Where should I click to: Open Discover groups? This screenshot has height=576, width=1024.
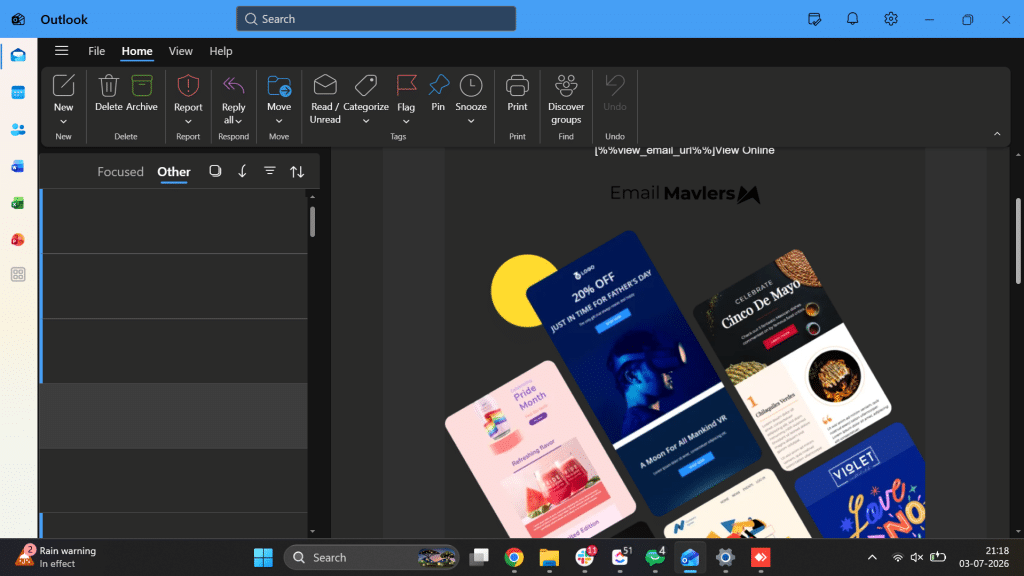point(566,99)
